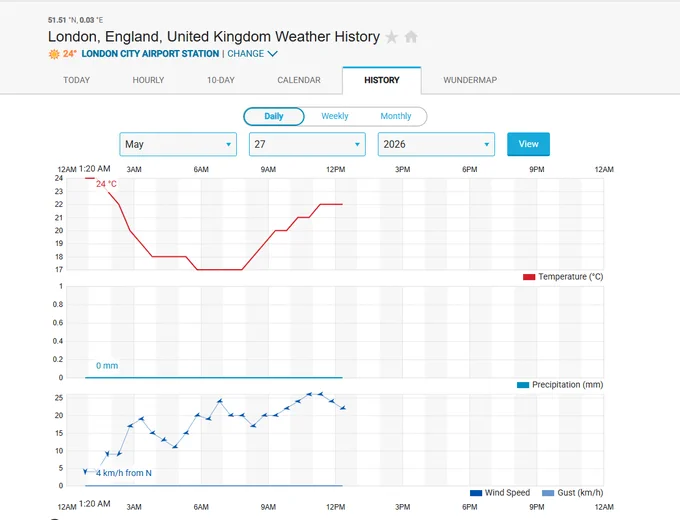Click the 1:20 AM time marker at top

pyautogui.click(x=95, y=169)
